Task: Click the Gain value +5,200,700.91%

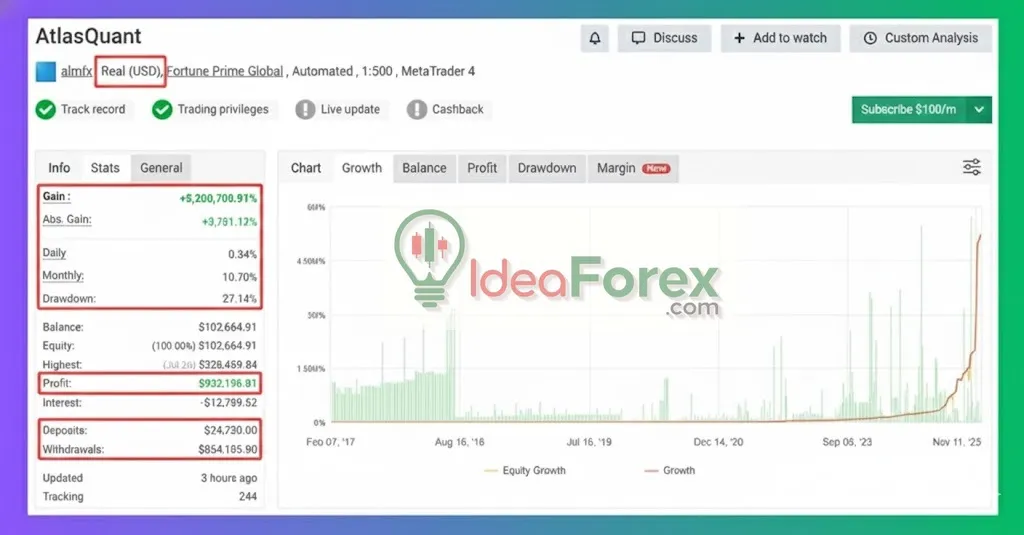Action: coord(218,198)
